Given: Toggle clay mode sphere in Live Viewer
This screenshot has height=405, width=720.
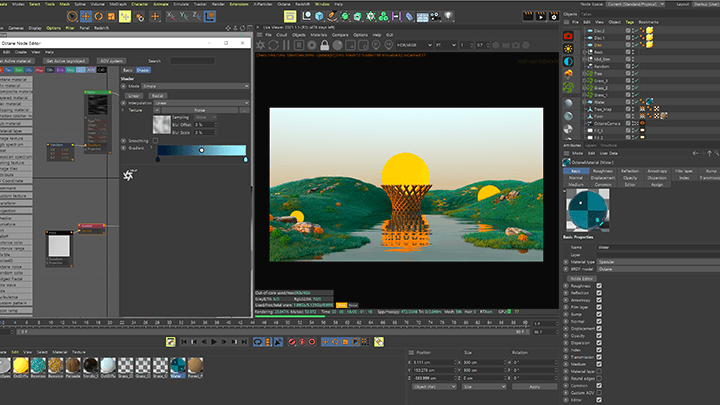Looking at the screenshot, I should (x=338, y=45).
